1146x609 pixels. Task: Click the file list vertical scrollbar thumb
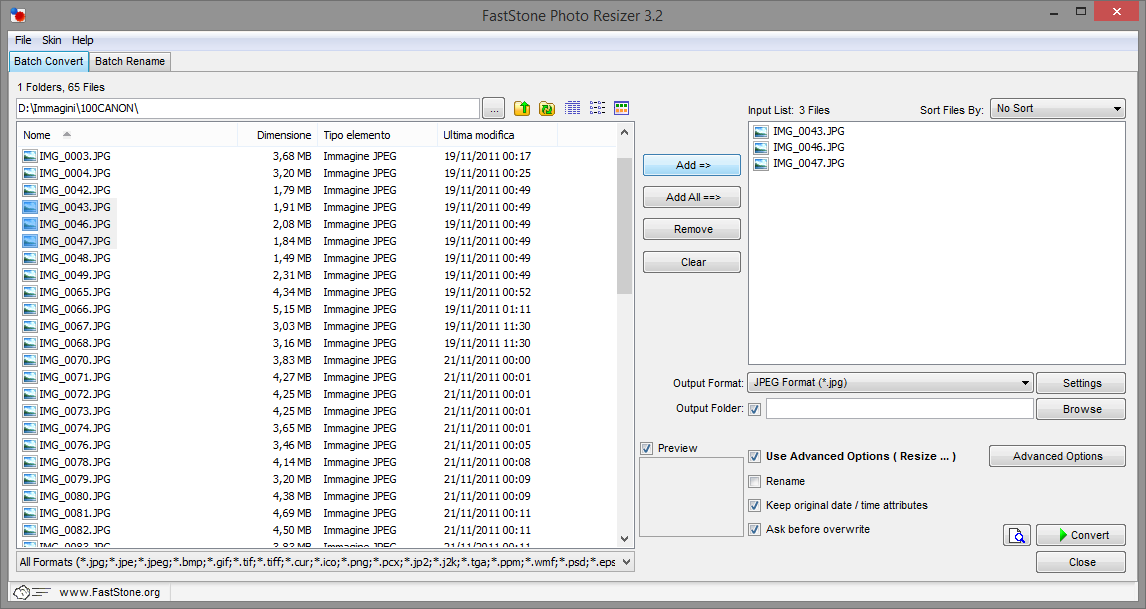coord(624,226)
